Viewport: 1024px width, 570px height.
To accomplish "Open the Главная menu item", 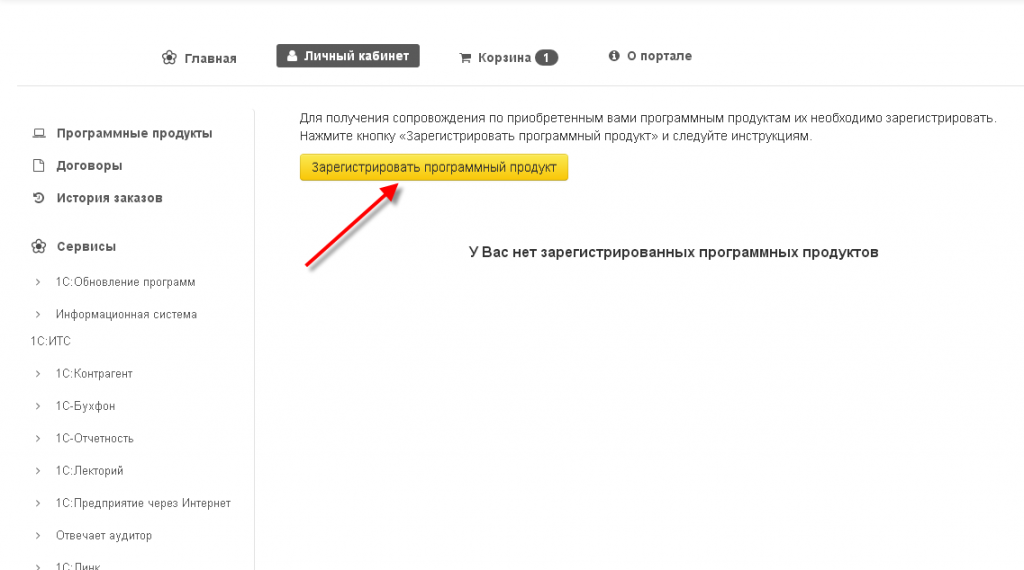I will point(210,58).
